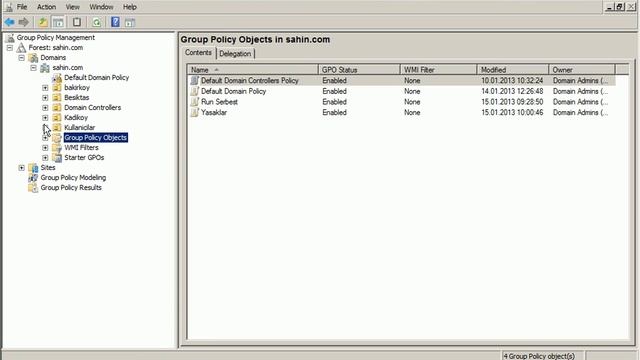Open the Help menu
The image size is (640, 360).
[x=130, y=7]
